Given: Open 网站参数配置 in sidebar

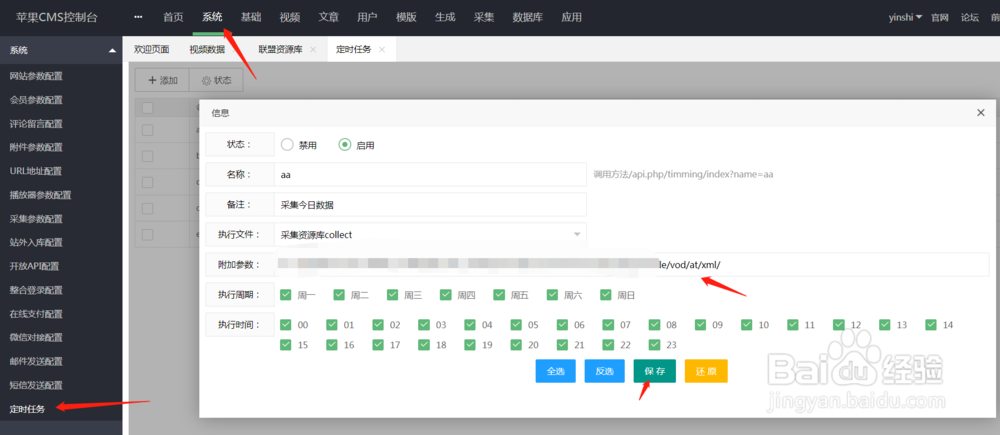Looking at the screenshot, I should (36, 77).
